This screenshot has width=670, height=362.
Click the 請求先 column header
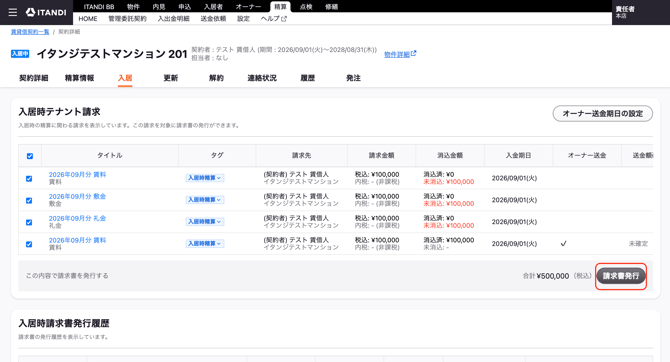coord(302,156)
